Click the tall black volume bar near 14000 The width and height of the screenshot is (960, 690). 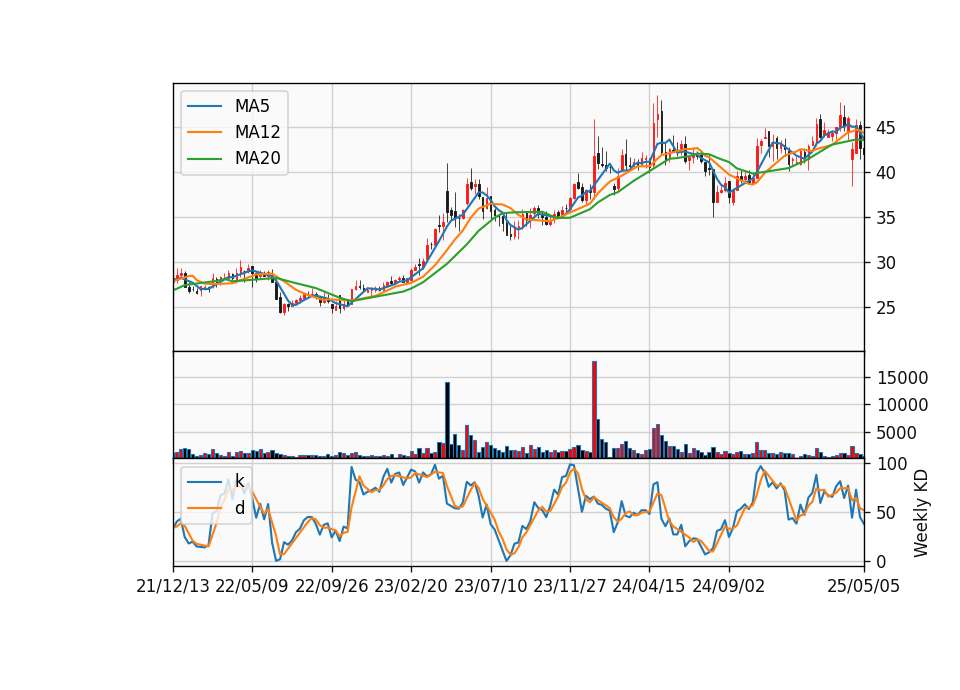pyautogui.click(x=448, y=420)
